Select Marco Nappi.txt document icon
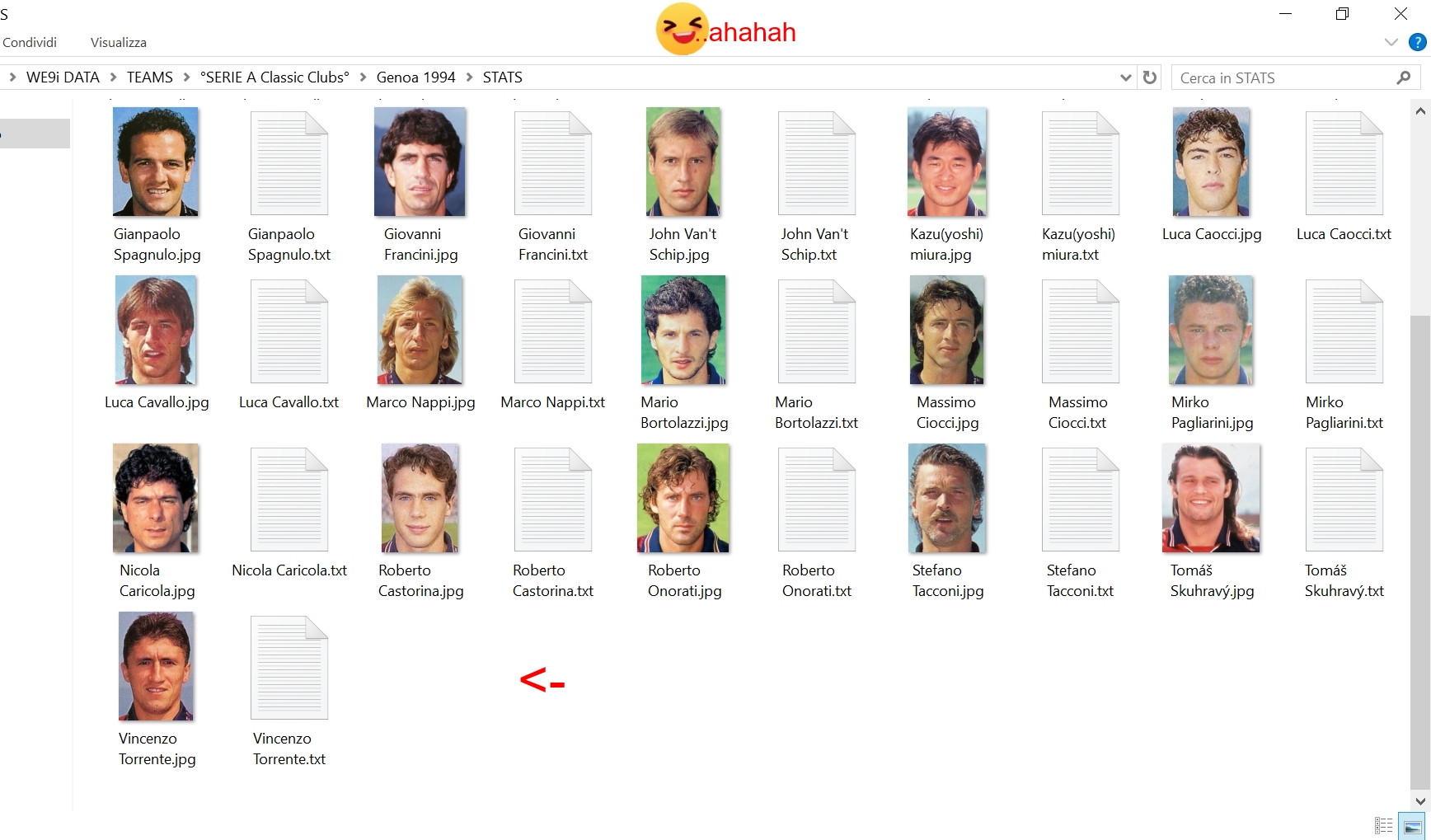The image size is (1431, 840). pyautogui.click(x=552, y=331)
